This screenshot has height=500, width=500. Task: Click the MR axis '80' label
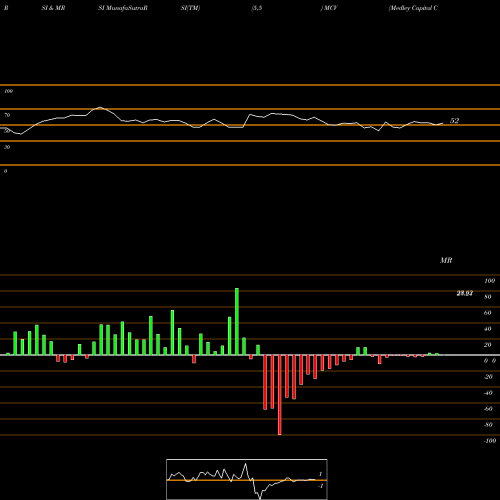click(488, 297)
